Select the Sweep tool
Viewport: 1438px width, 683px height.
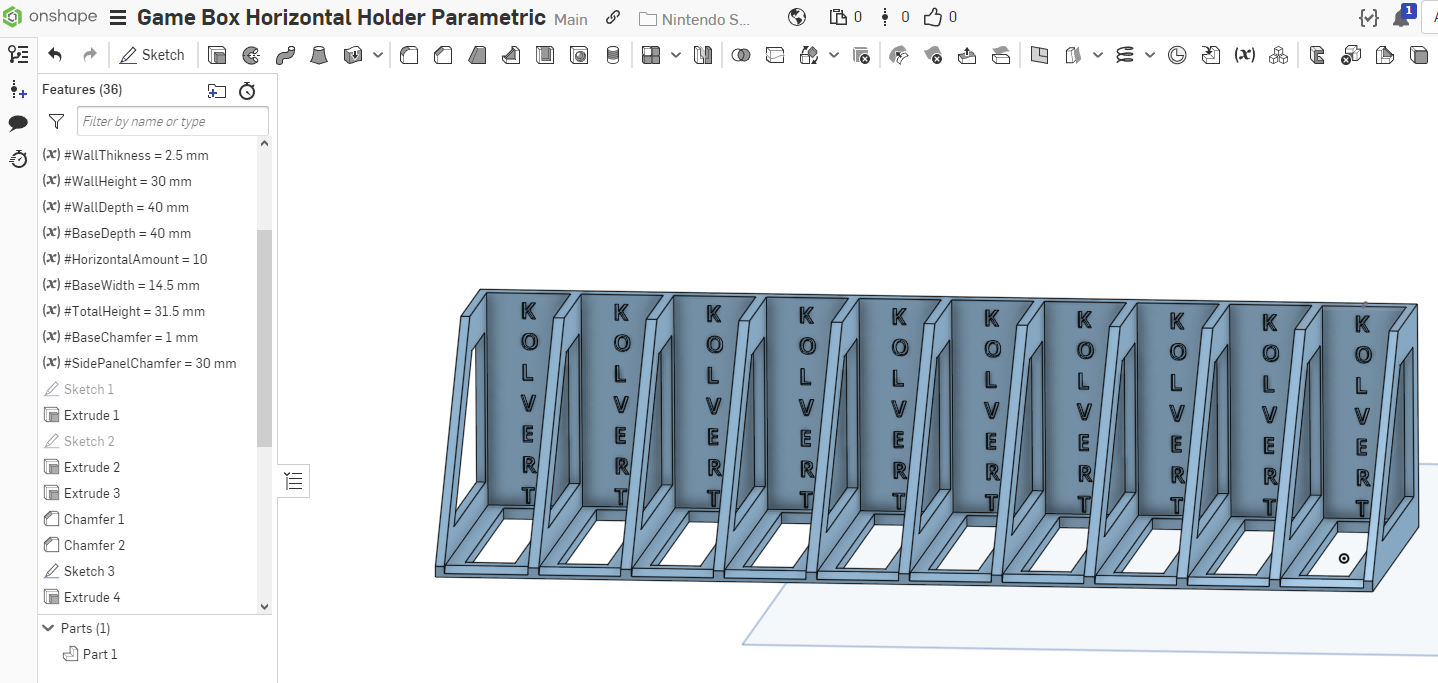[285, 55]
